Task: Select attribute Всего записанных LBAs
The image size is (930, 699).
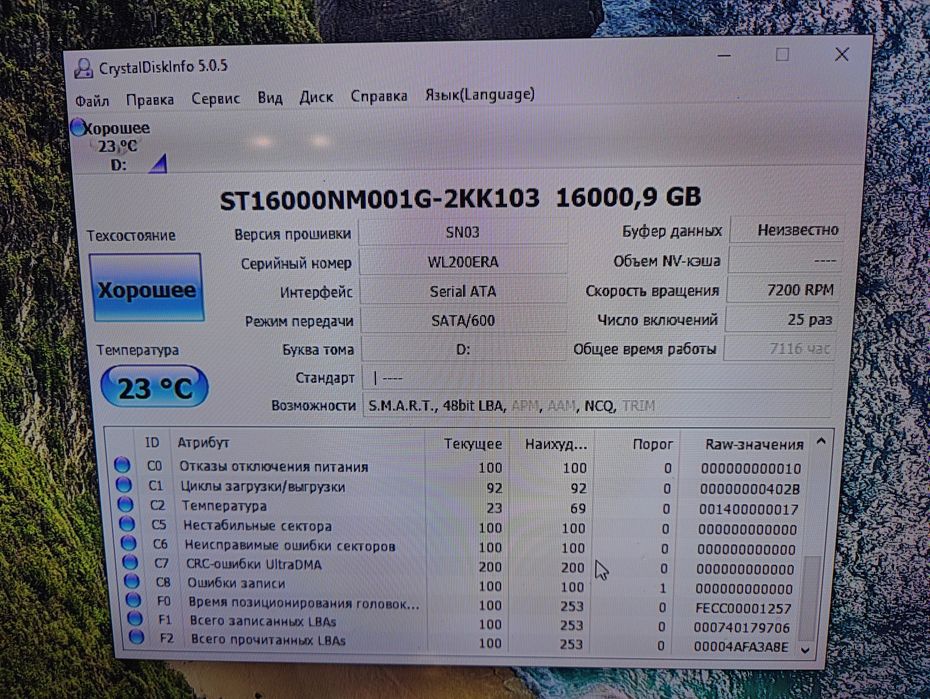Action: [x=263, y=621]
